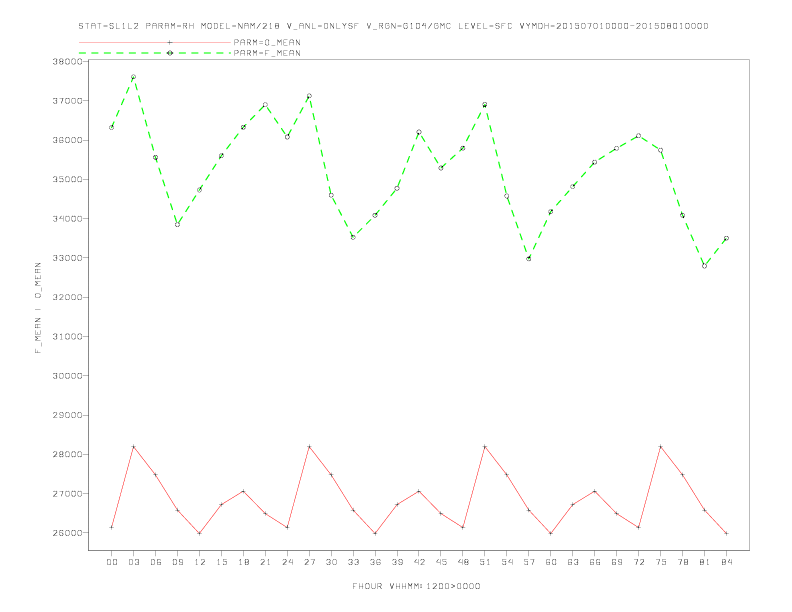
Task: Select the red O_MEAN point at hour 18
Action: coord(243,491)
